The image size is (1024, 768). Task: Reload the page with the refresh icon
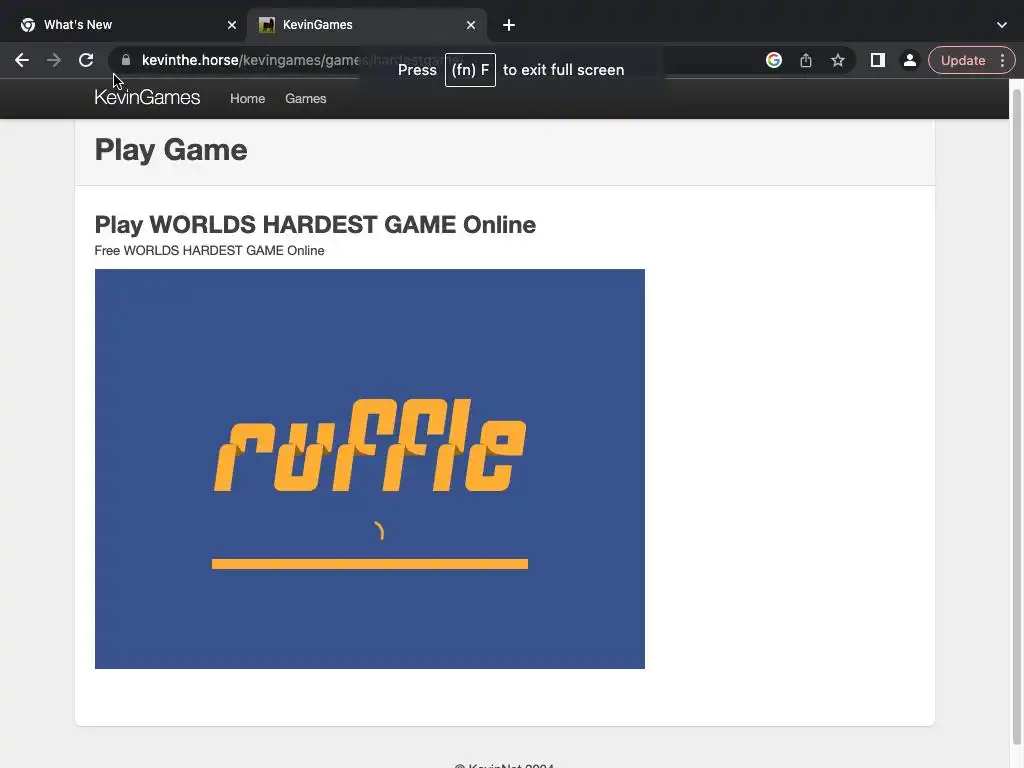86,60
